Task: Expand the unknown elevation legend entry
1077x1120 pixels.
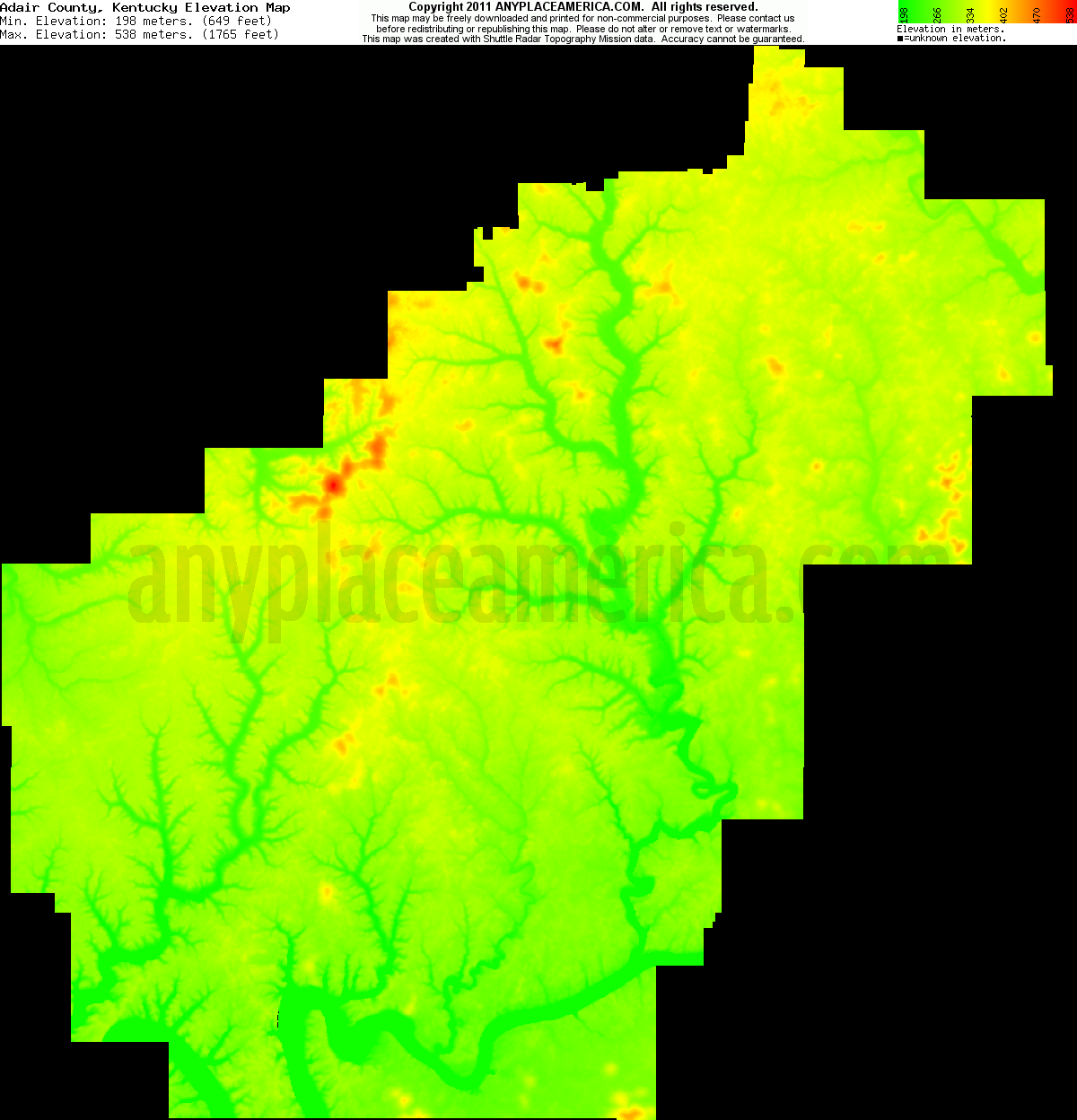Action: [956, 37]
